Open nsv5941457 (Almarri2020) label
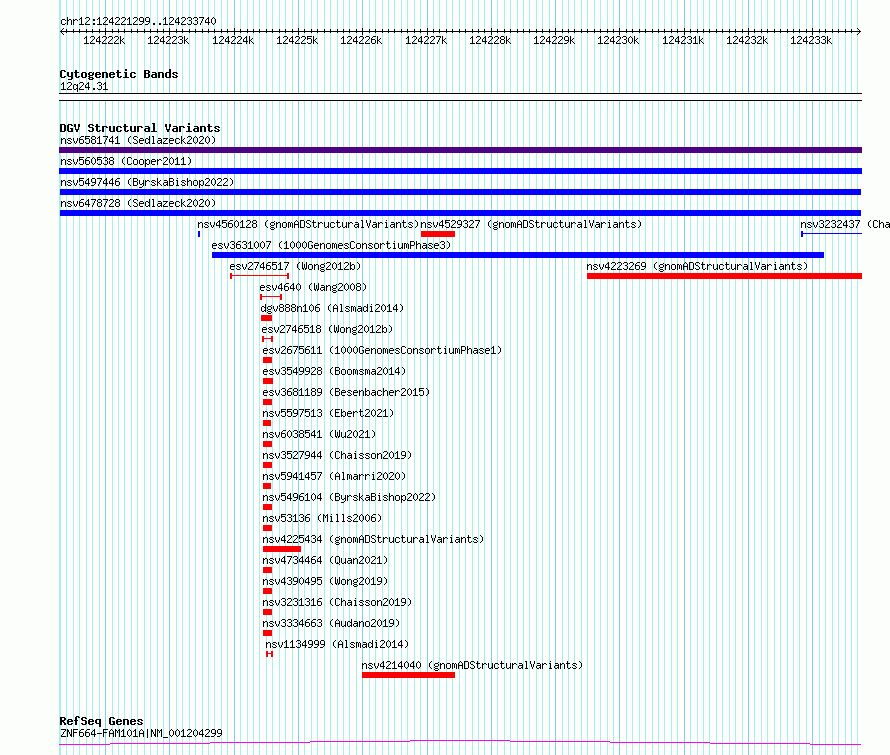This screenshot has width=890, height=755. tap(334, 476)
